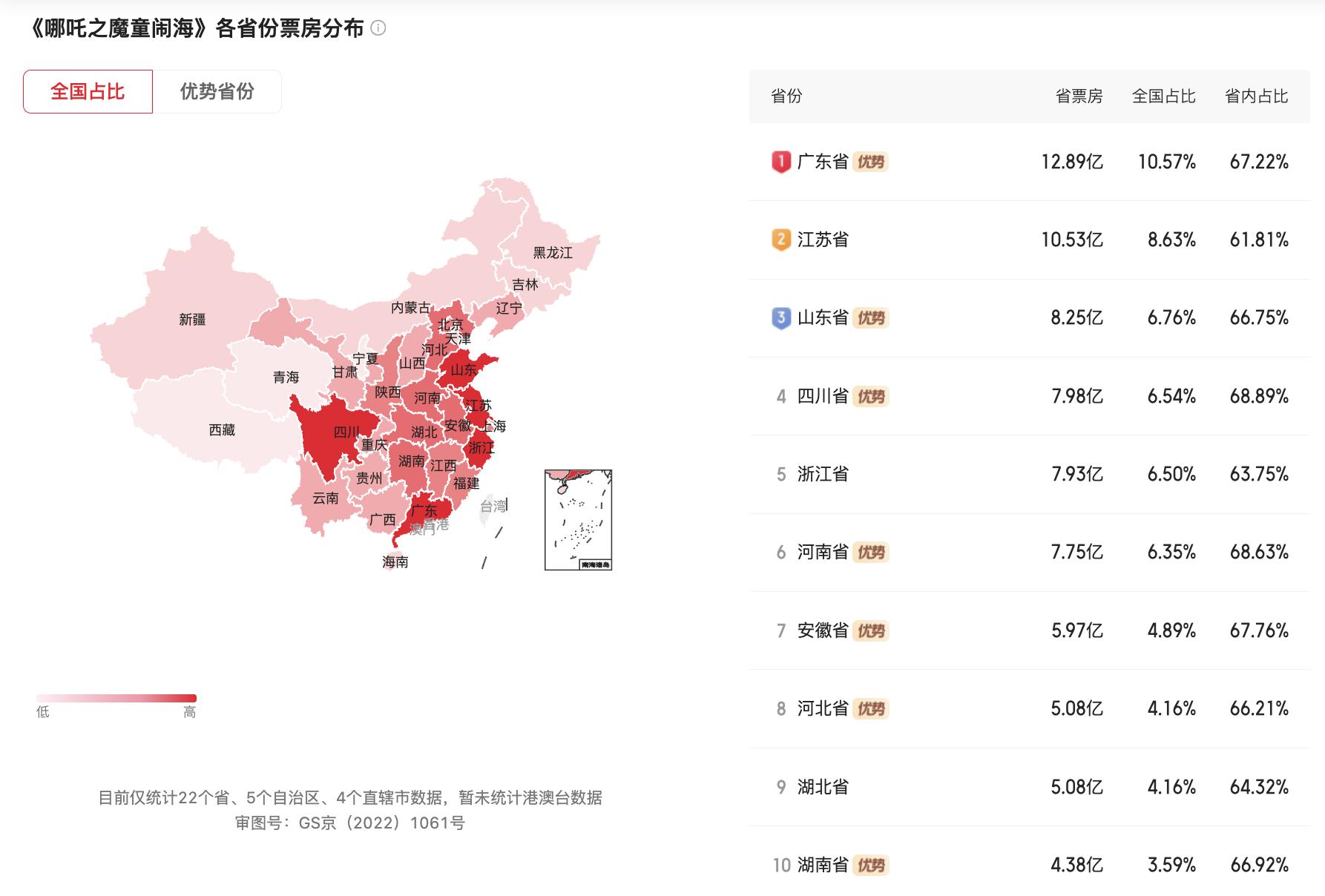Click the 全国占比 column header in the table
Screen dimensions: 1325x896
(x=1163, y=96)
